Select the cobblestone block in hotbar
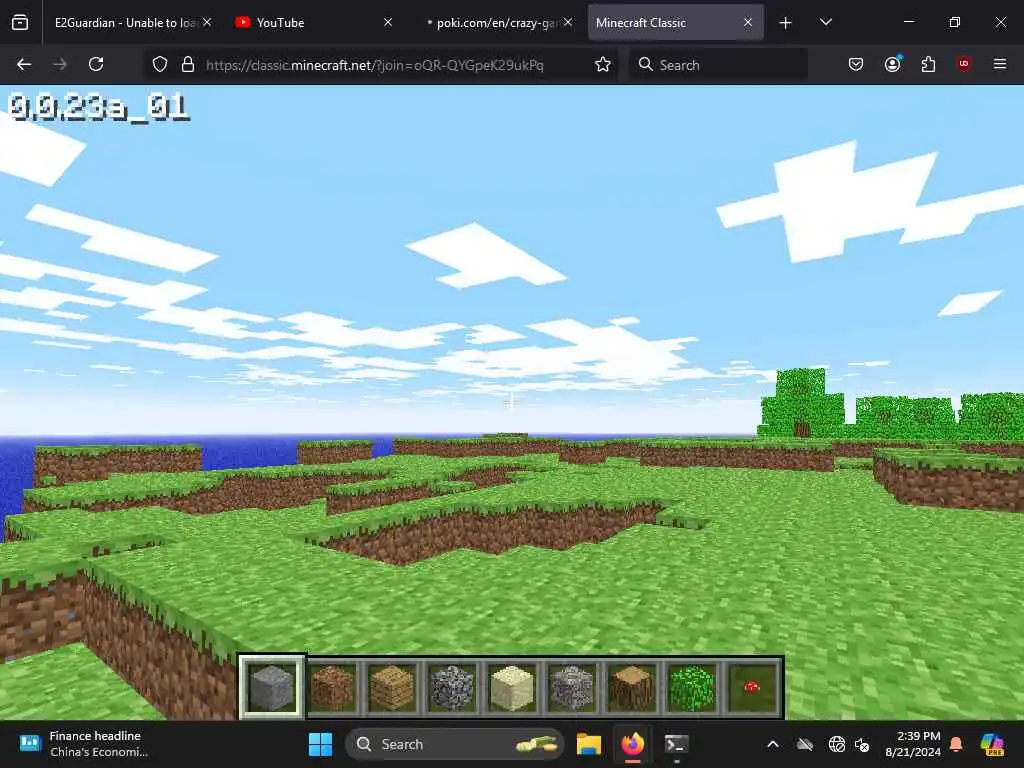 [452, 688]
